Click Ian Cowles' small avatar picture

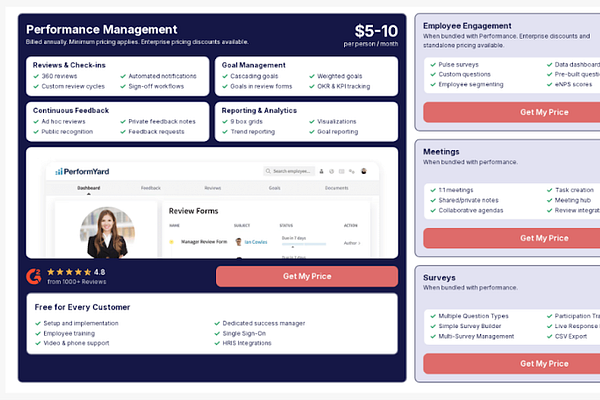pos(238,242)
